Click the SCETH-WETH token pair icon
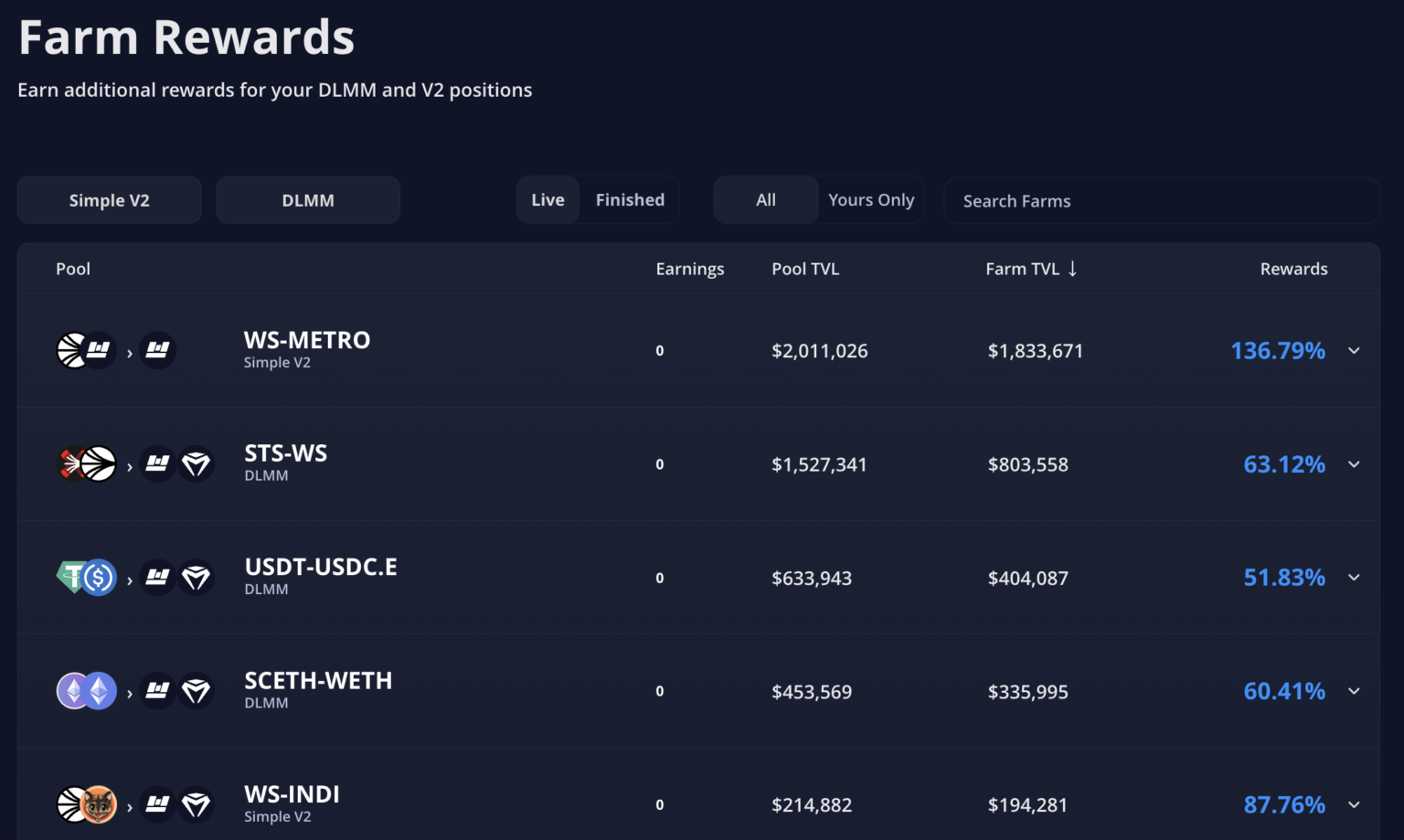The width and height of the screenshot is (1404, 840). [87, 691]
